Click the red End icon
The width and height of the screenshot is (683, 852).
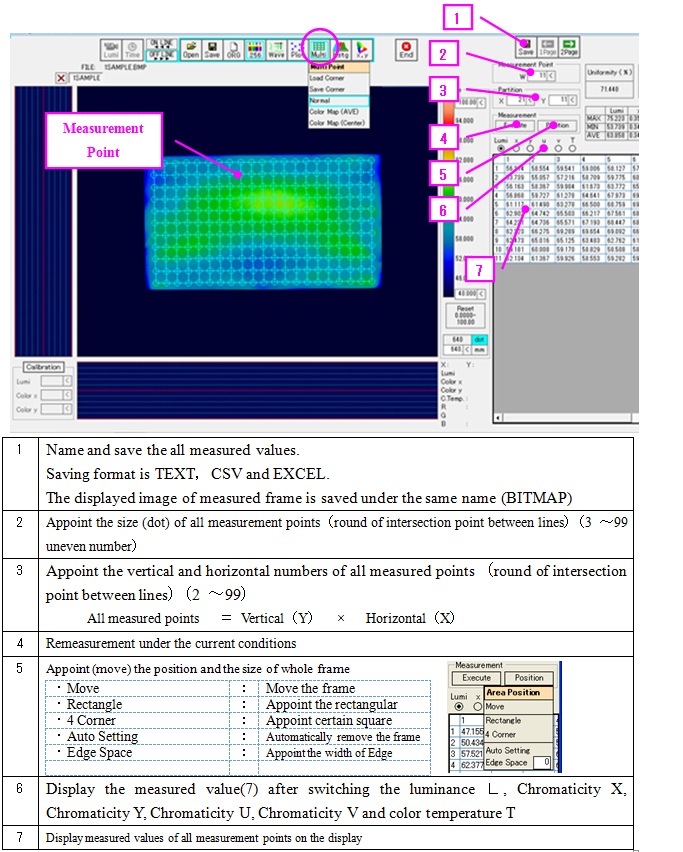coord(406,49)
